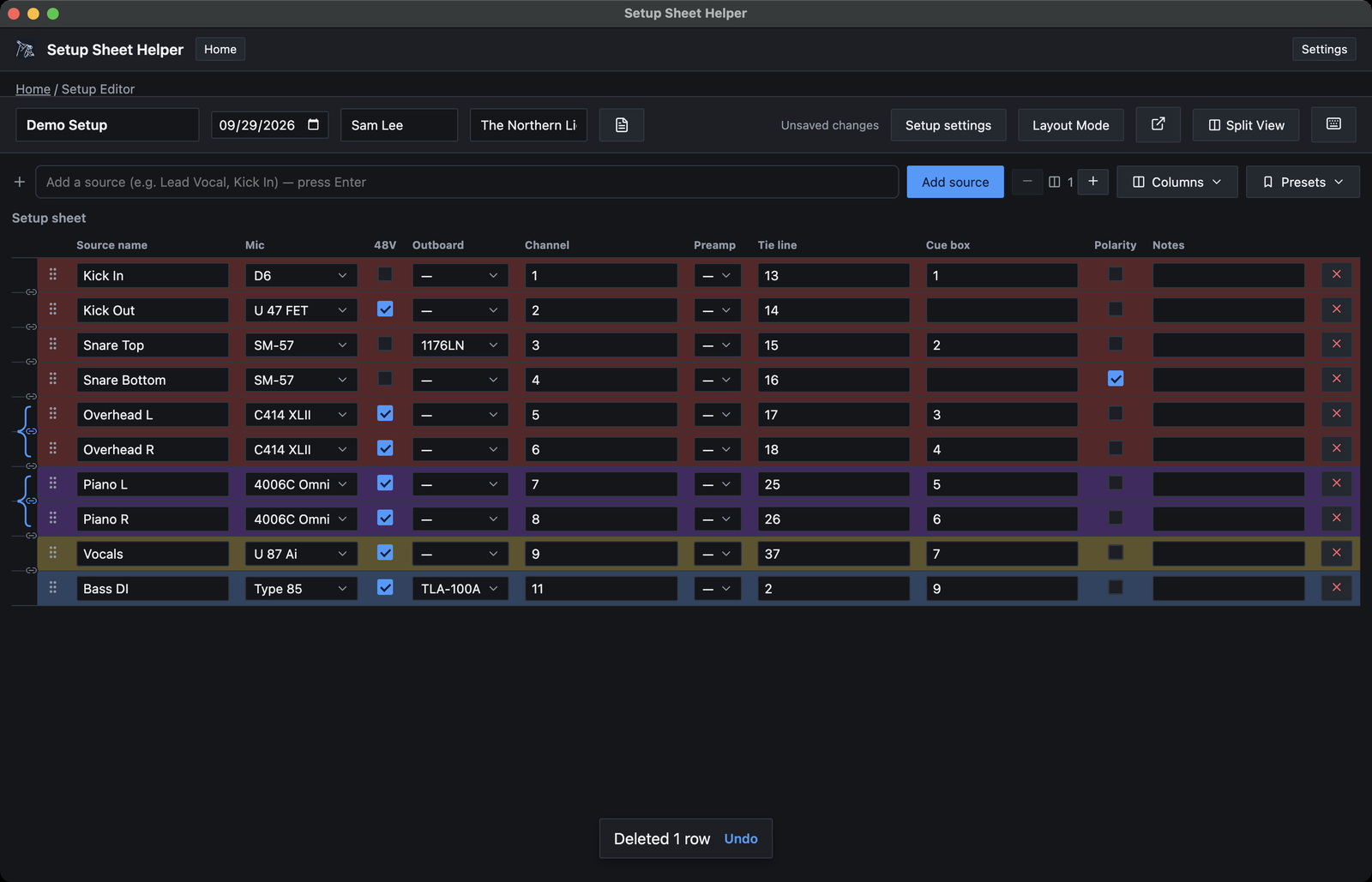This screenshot has height=882, width=1372.
Task: Open mic dropdown for Kick In D6
Action: pyautogui.click(x=301, y=275)
